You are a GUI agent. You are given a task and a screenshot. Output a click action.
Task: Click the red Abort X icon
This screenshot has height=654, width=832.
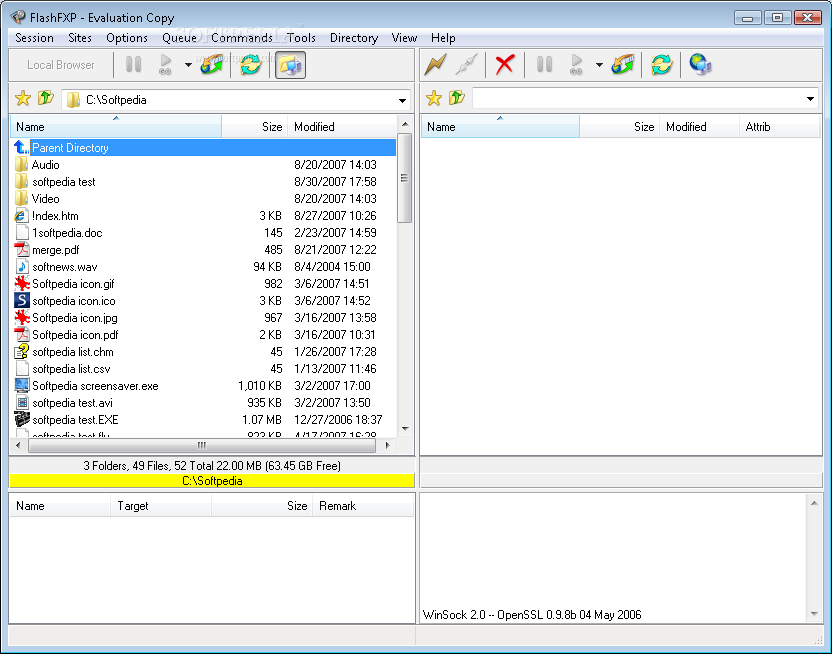(505, 65)
